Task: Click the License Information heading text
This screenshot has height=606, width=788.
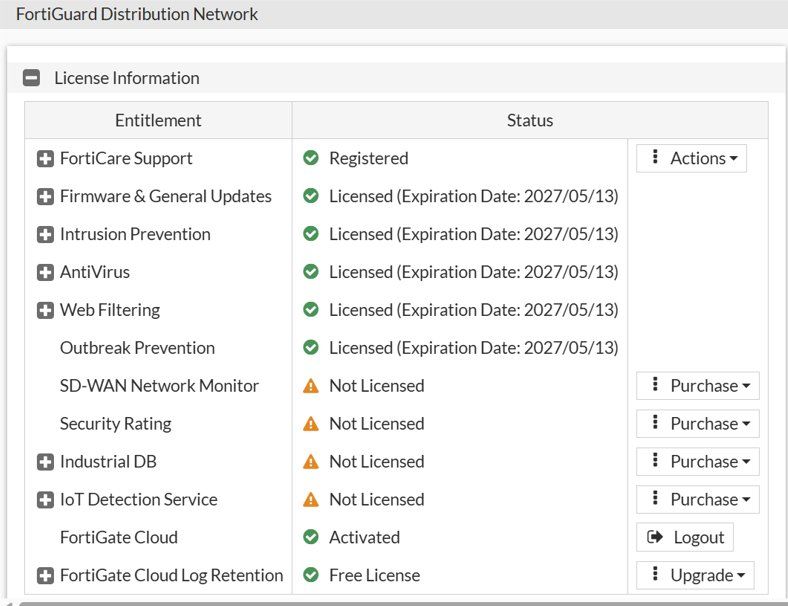Action: (x=127, y=78)
